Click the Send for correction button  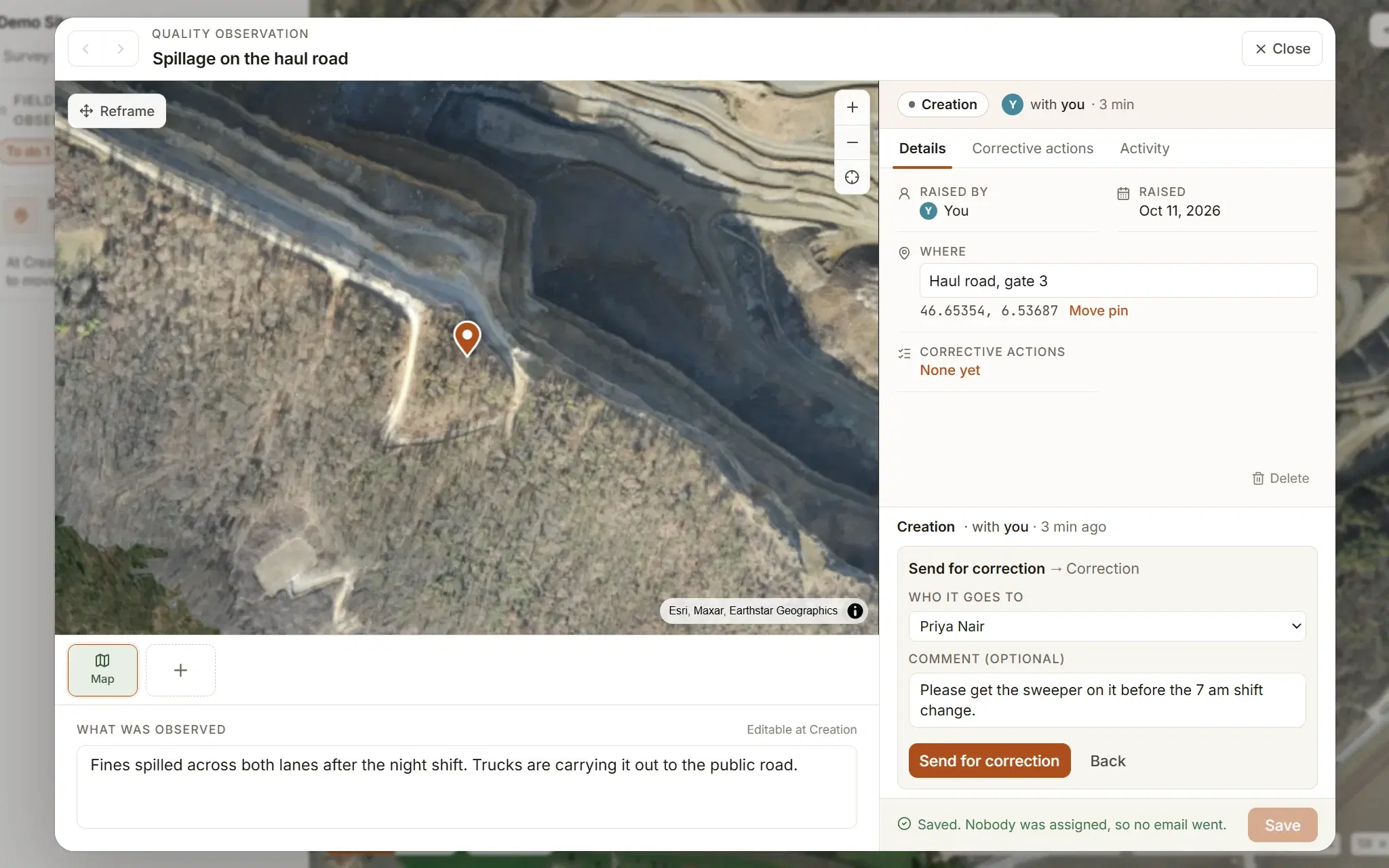pos(989,761)
